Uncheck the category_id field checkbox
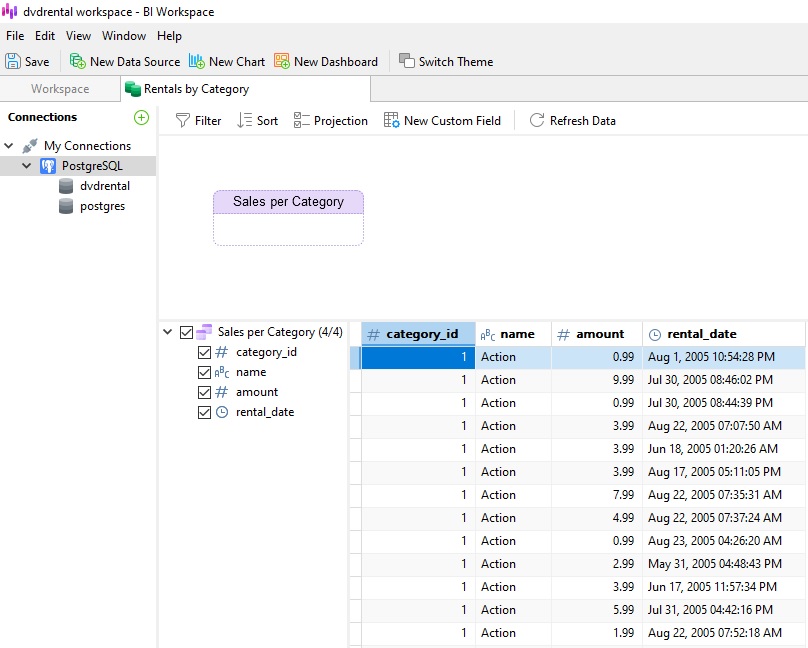808x648 pixels. [205, 352]
